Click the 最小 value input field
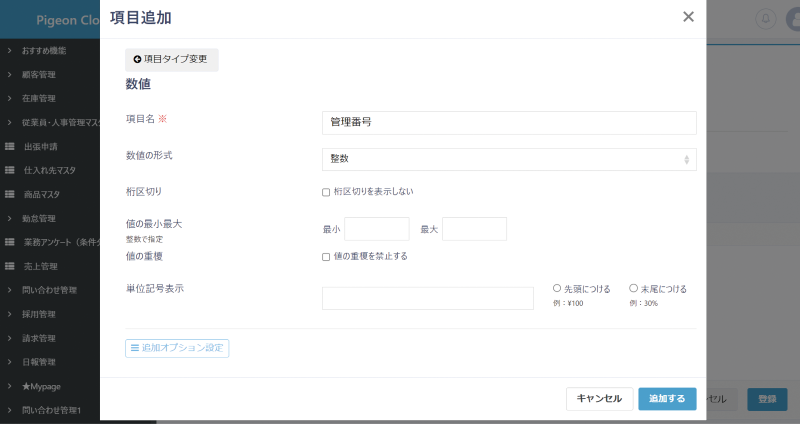The height and width of the screenshot is (424, 800). [x=377, y=229]
